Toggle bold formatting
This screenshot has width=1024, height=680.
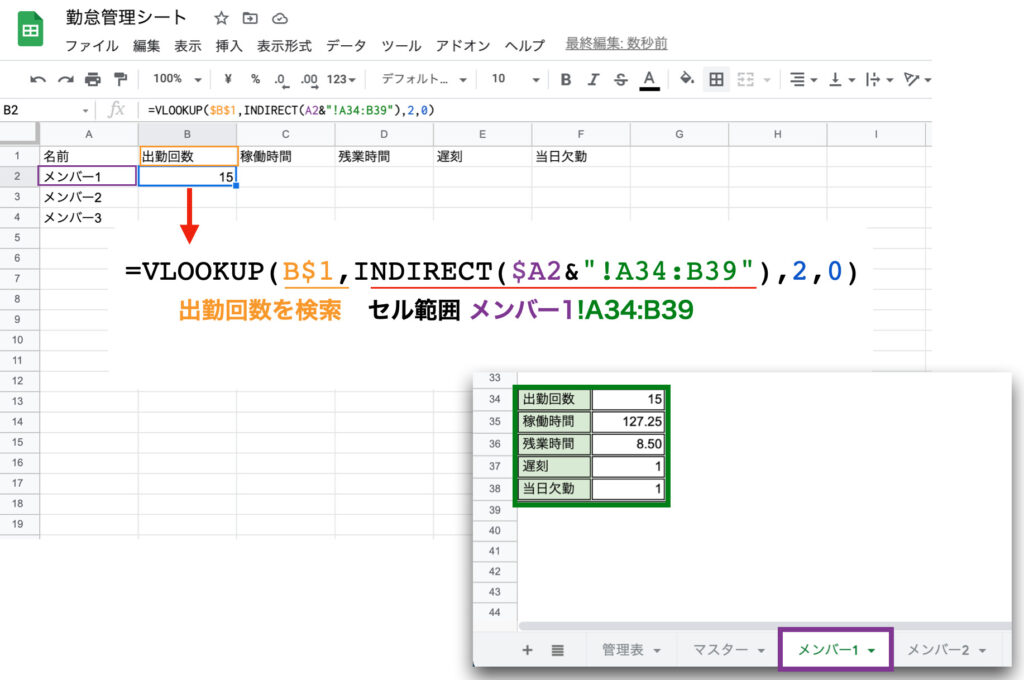(566, 80)
